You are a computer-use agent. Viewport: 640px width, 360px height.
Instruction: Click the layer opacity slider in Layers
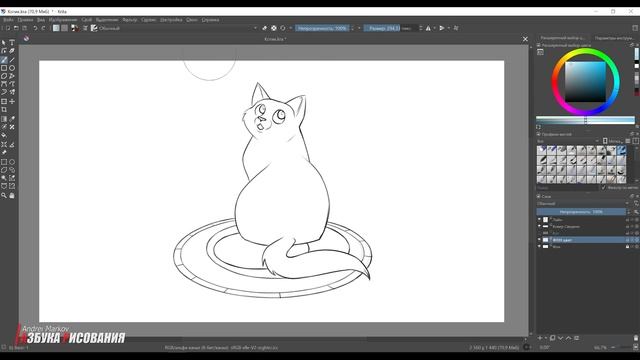(x=581, y=212)
